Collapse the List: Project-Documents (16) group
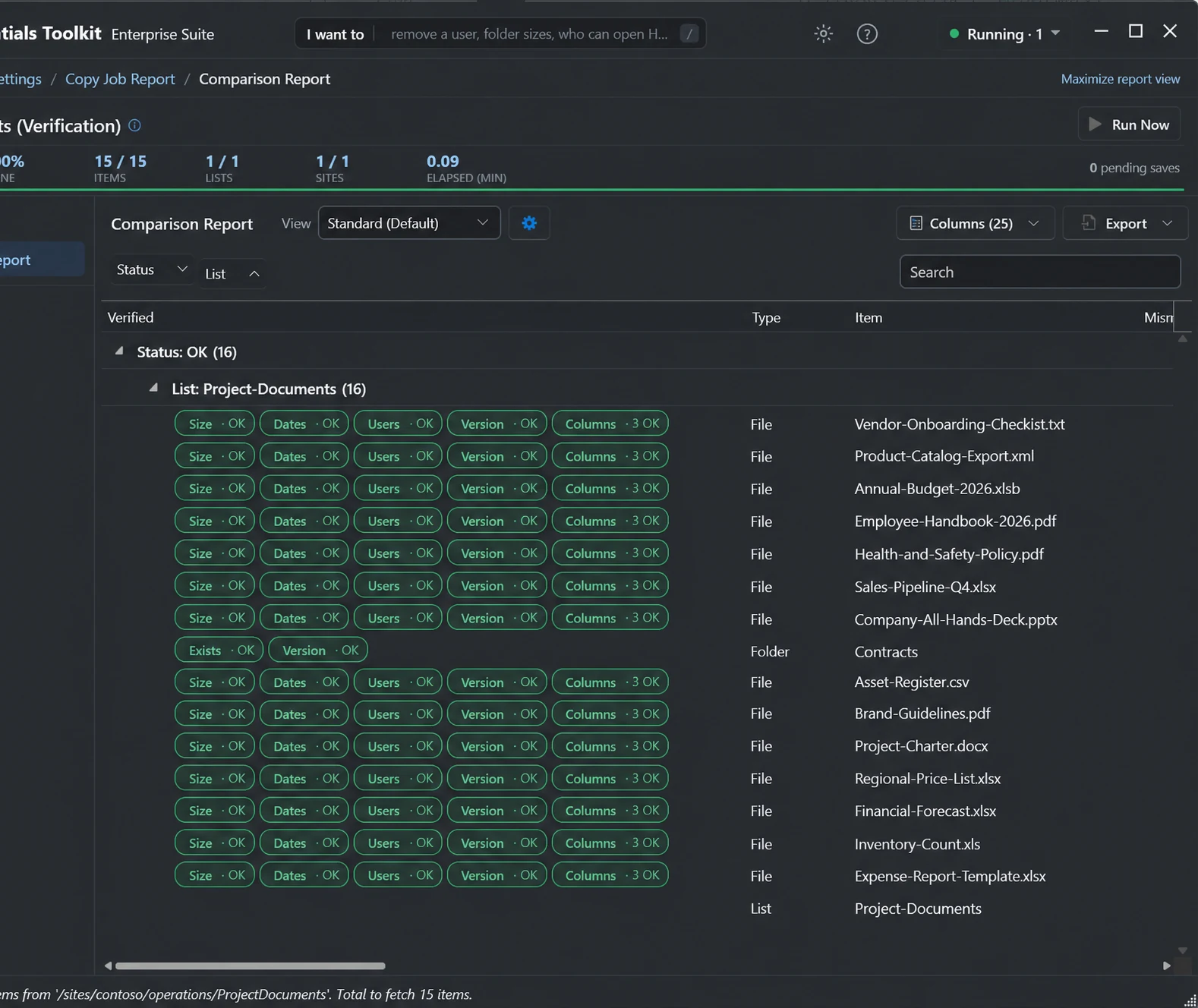This screenshot has width=1198, height=1008. point(153,388)
